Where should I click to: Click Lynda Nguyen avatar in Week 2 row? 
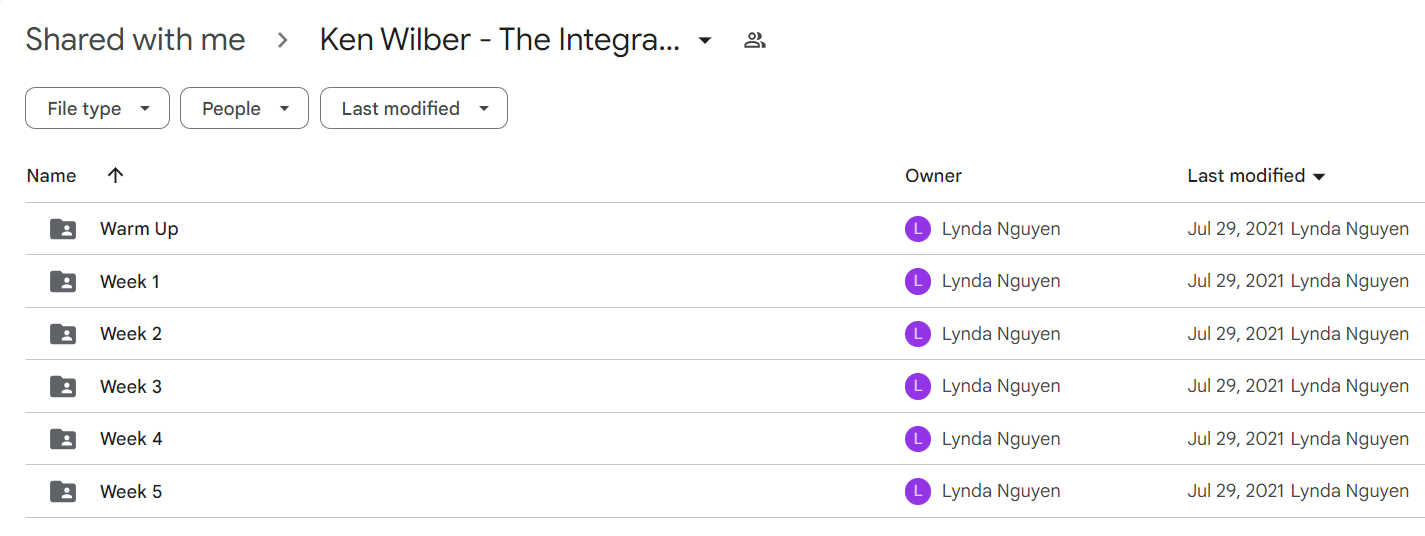(918, 334)
